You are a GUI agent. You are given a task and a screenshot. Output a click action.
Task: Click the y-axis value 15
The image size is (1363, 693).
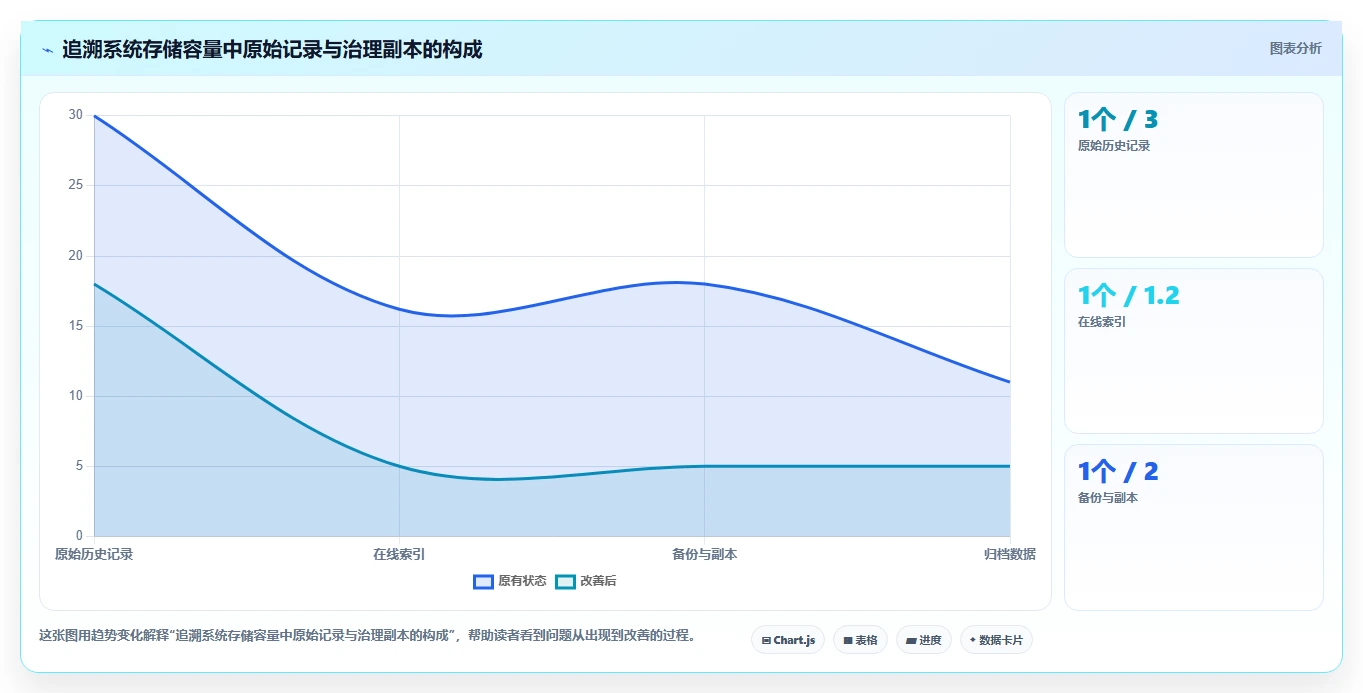click(x=76, y=326)
